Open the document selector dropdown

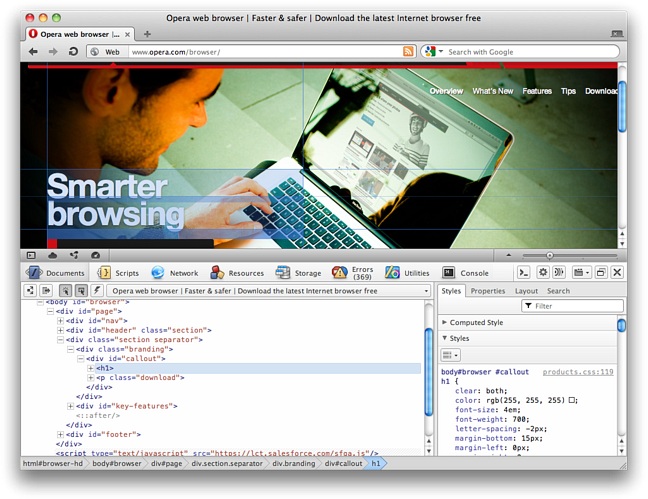point(426,291)
